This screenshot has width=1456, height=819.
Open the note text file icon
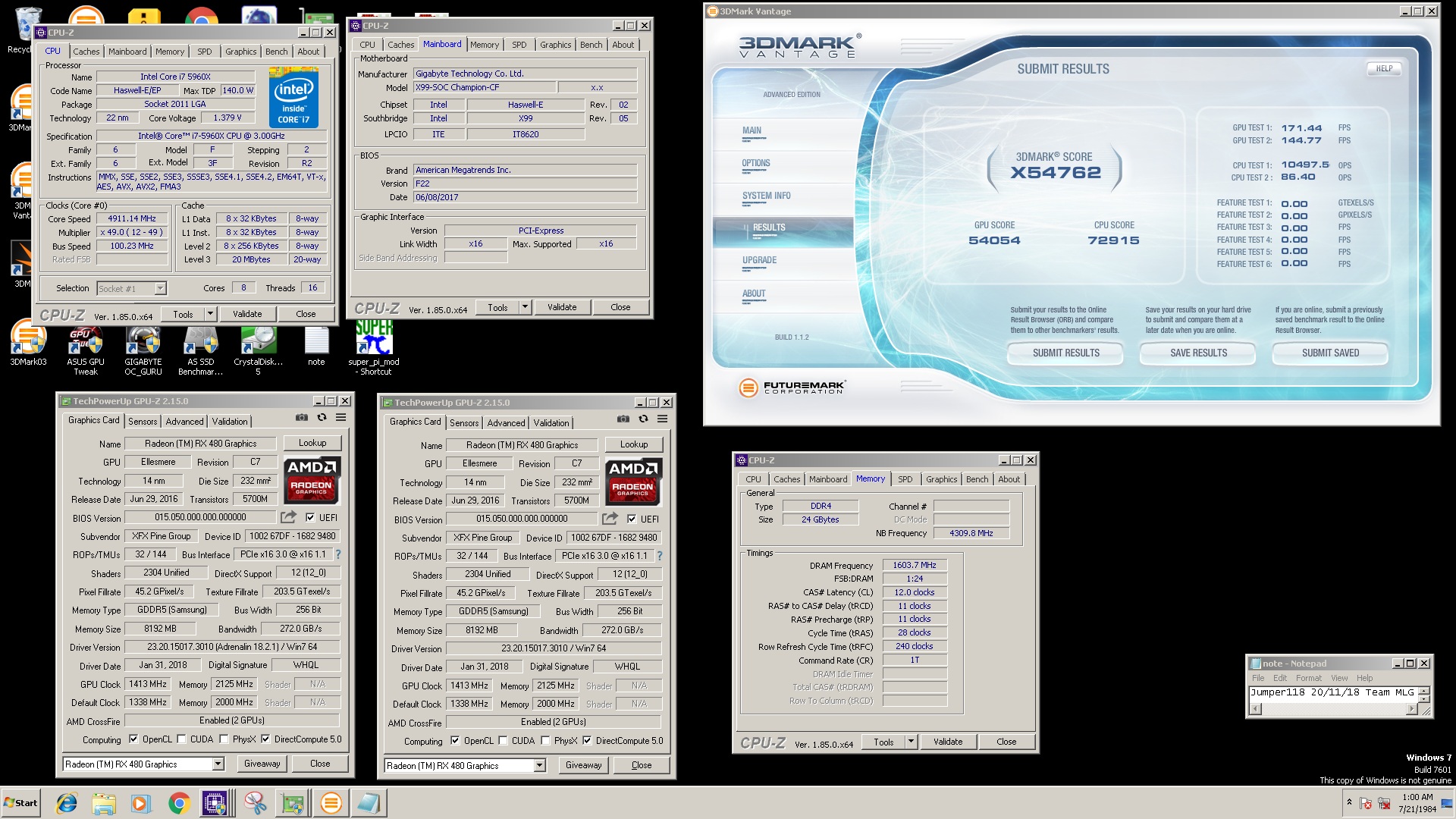click(x=316, y=345)
